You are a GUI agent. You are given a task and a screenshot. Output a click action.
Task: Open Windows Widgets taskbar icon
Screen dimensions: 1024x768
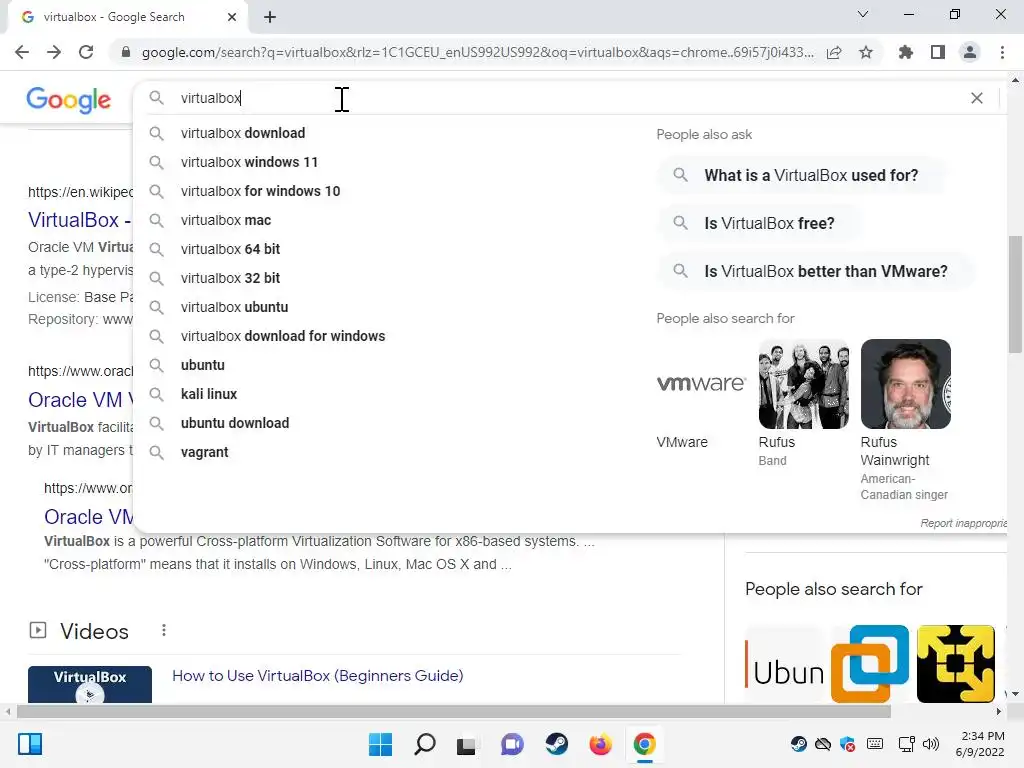point(30,744)
